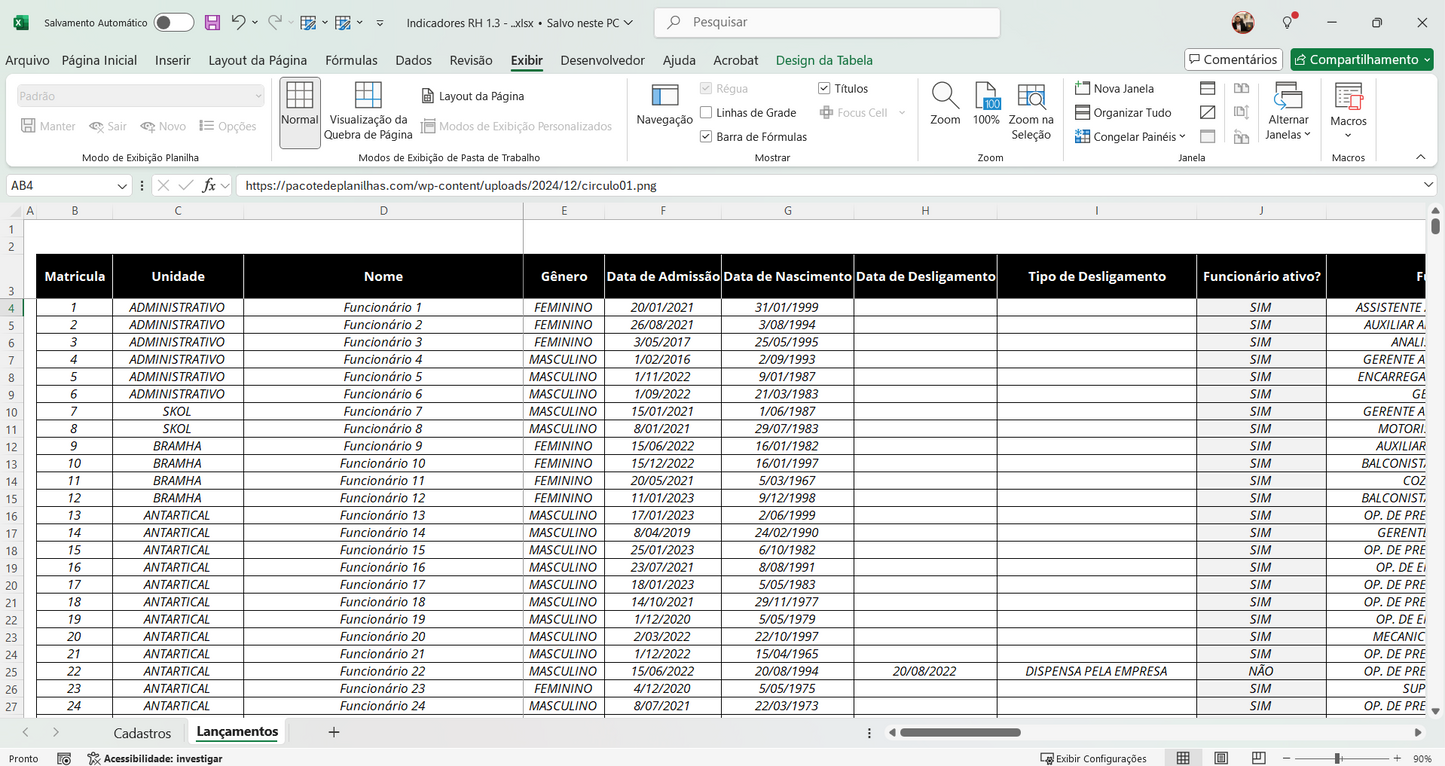Open the Name Box dropdown arrow

coord(122,186)
